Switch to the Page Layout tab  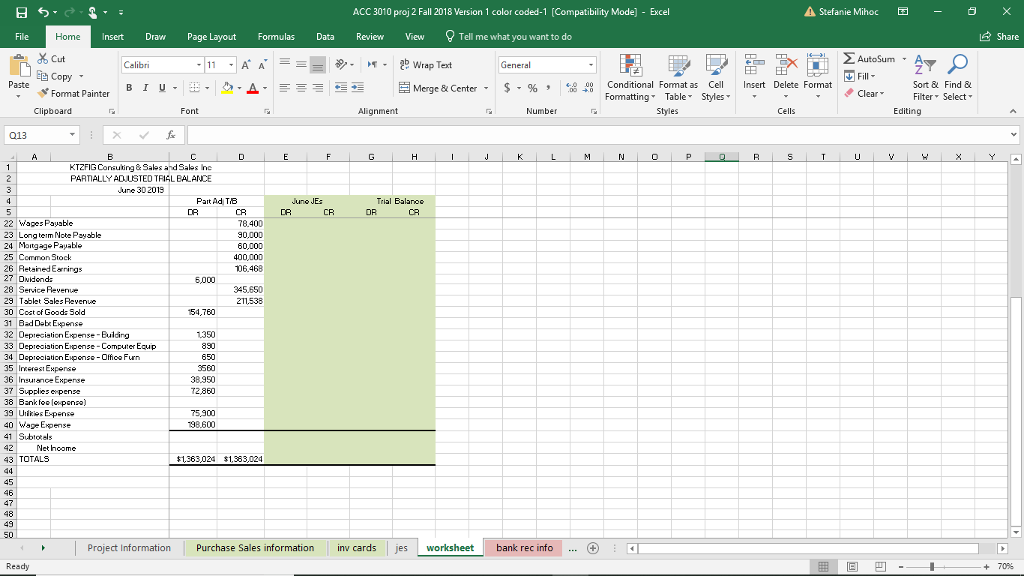212,37
